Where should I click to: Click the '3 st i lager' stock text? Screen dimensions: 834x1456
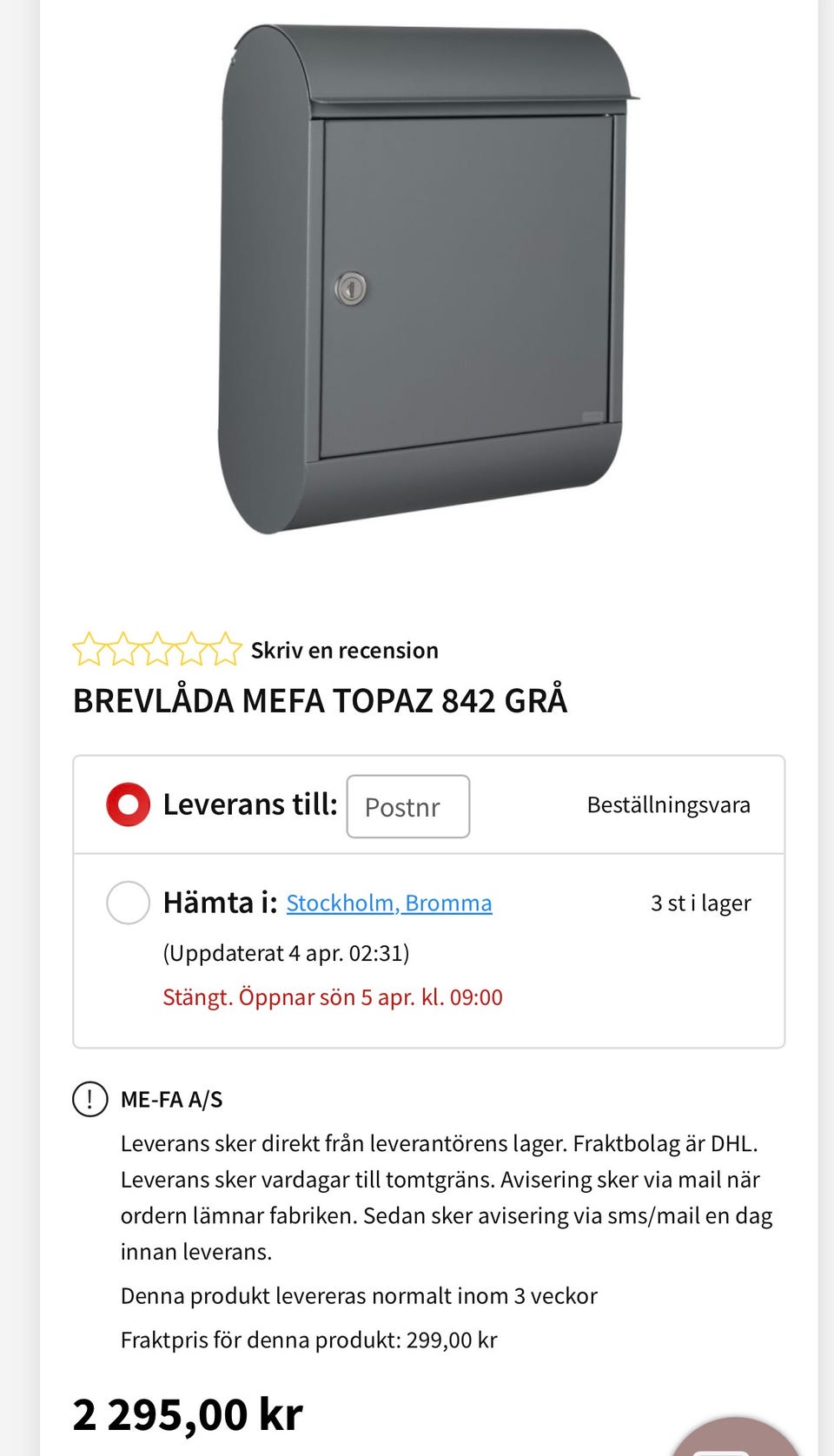click(700, 903)
